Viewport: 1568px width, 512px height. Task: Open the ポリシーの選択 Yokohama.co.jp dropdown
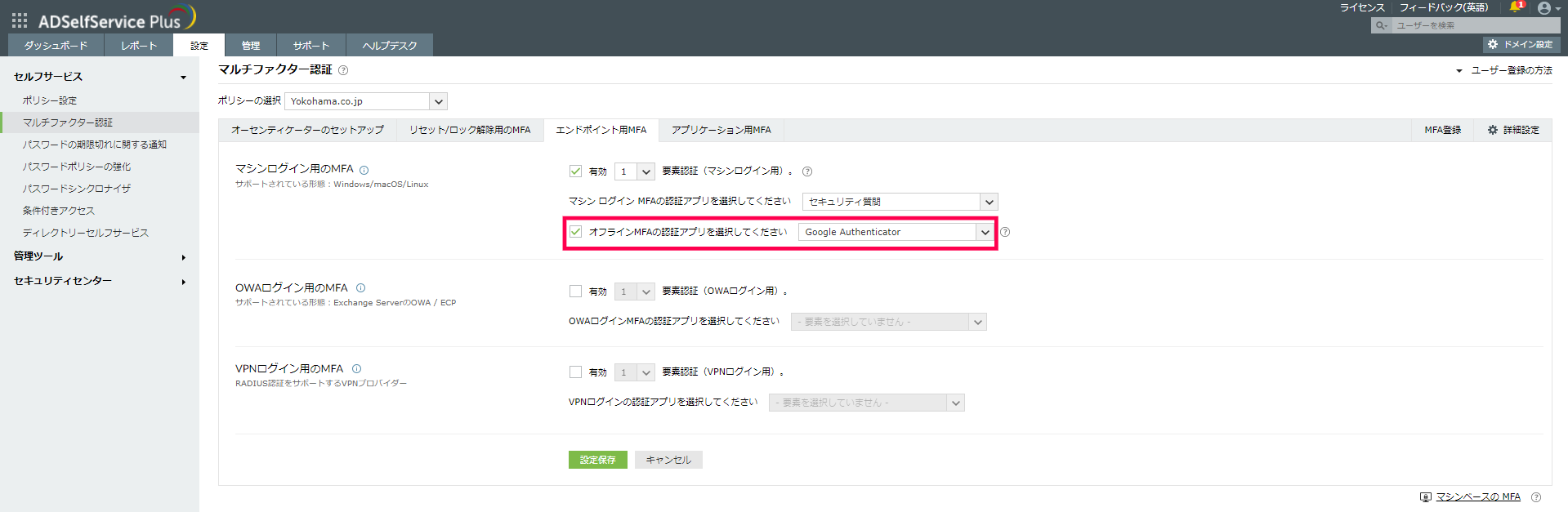coord(366,101)
